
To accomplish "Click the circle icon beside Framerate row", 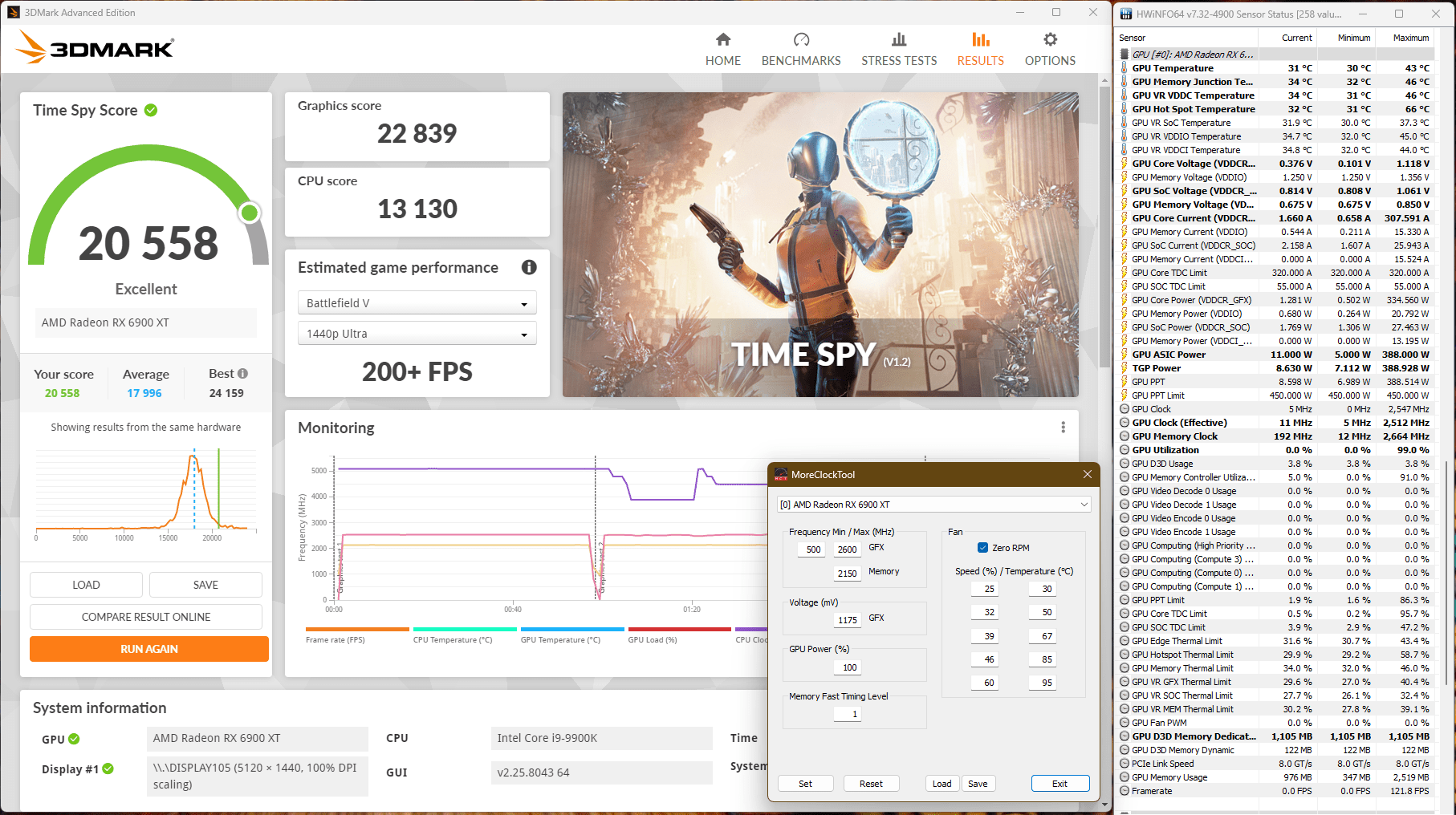I will pyautogui.click(x=1125, y=791).
